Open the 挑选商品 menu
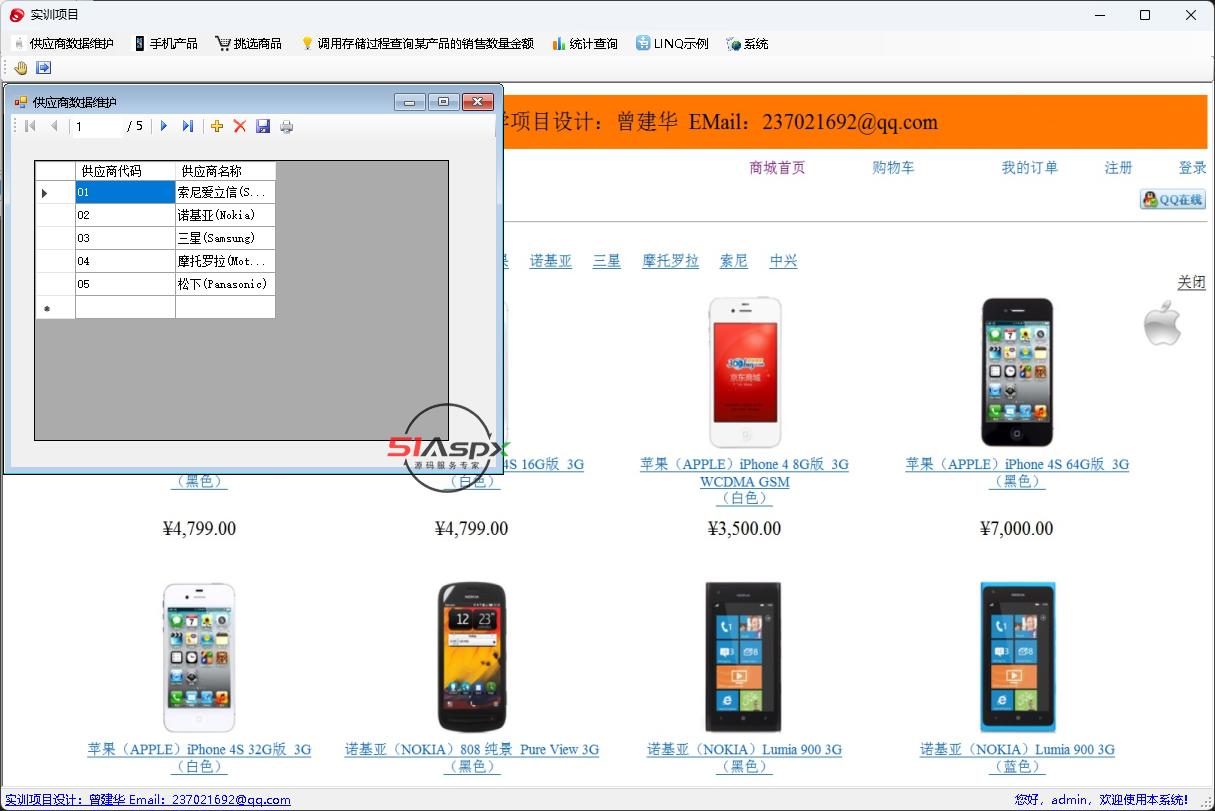 point(249,44)
